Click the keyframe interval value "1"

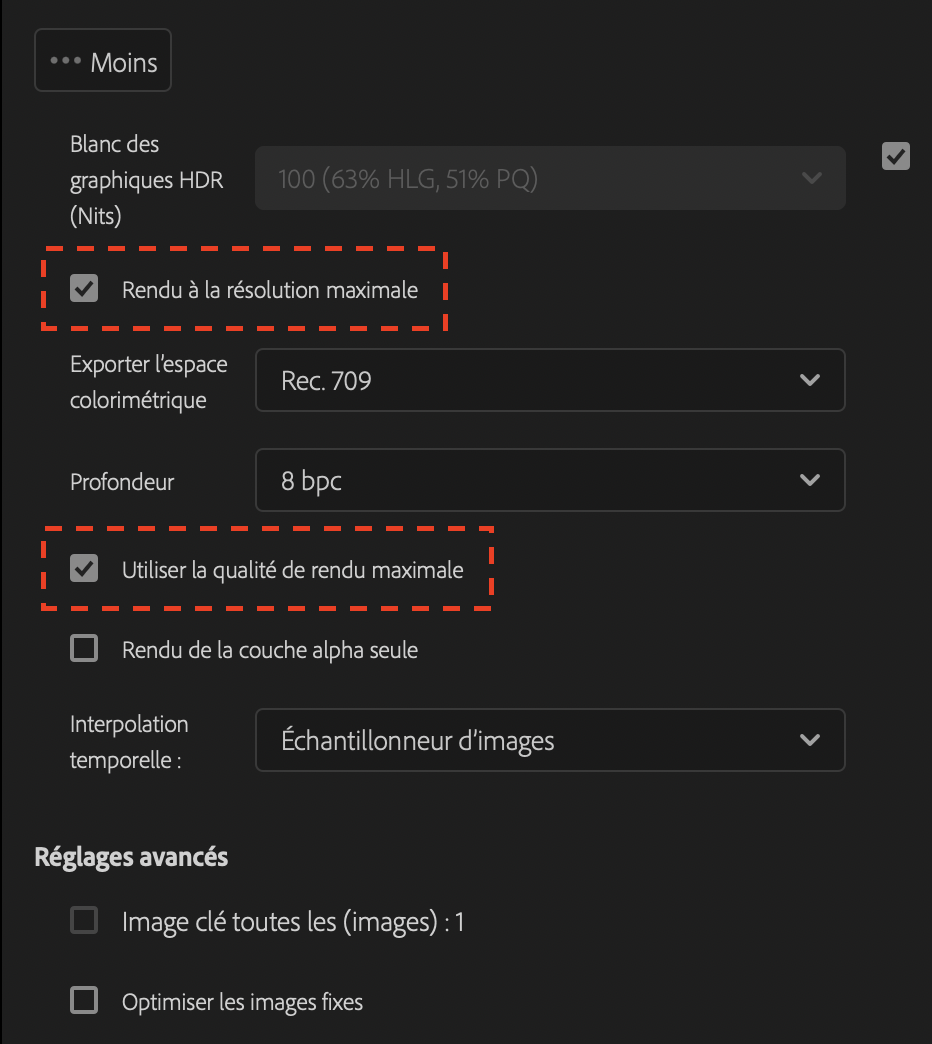tap(459, 921)
